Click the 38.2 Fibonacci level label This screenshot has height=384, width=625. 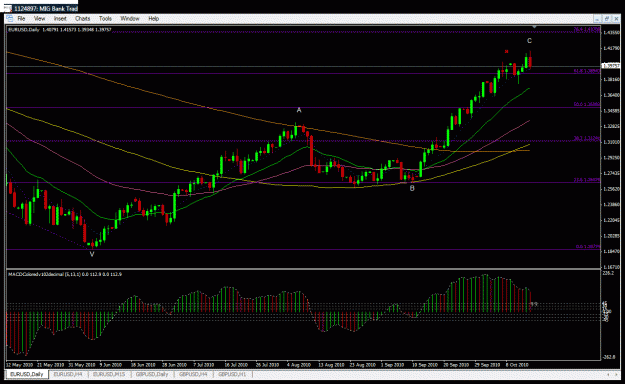[x=587, y=138]
